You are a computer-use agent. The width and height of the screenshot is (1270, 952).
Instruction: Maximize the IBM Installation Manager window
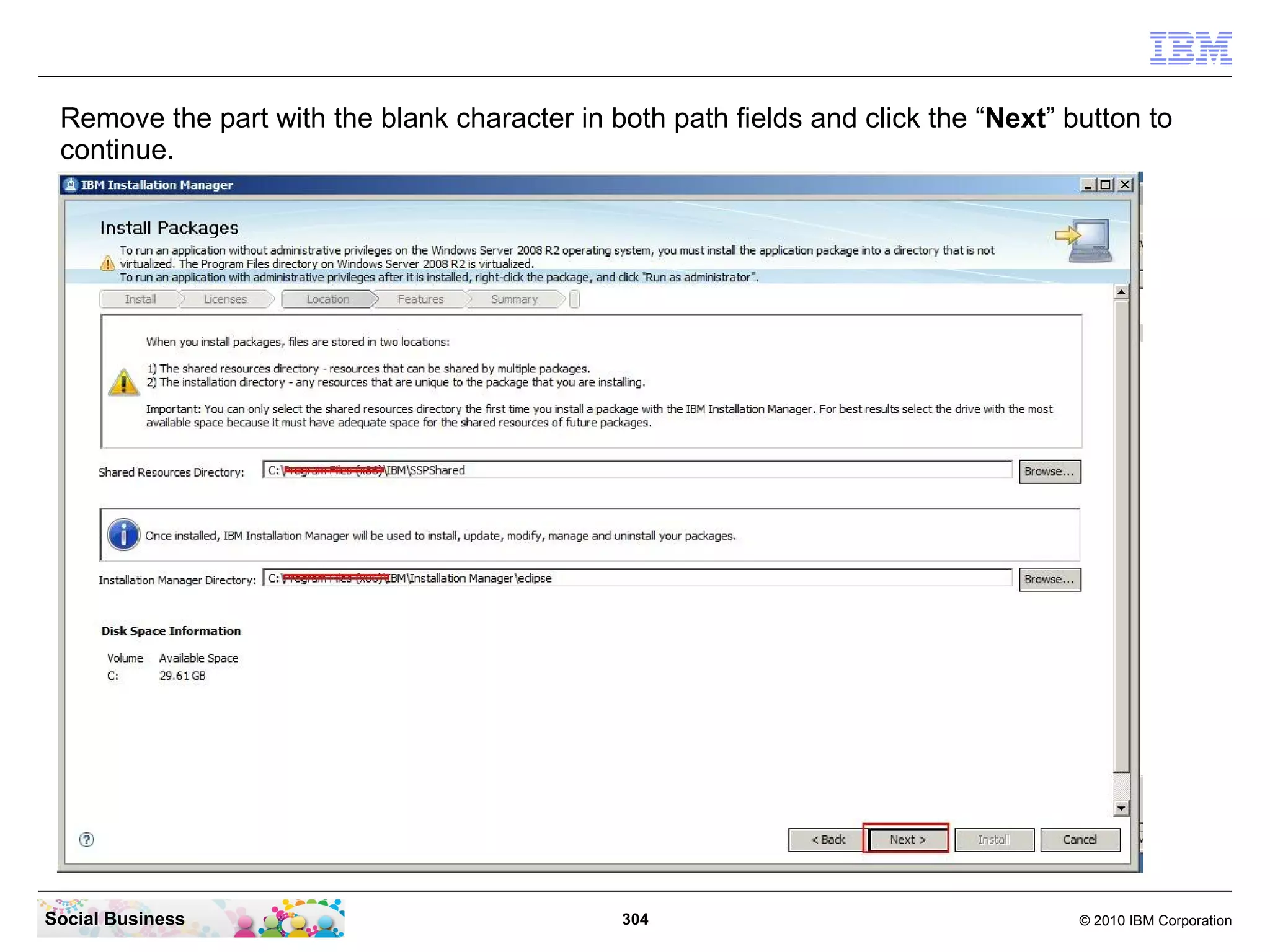click(x=1105, y=185)
